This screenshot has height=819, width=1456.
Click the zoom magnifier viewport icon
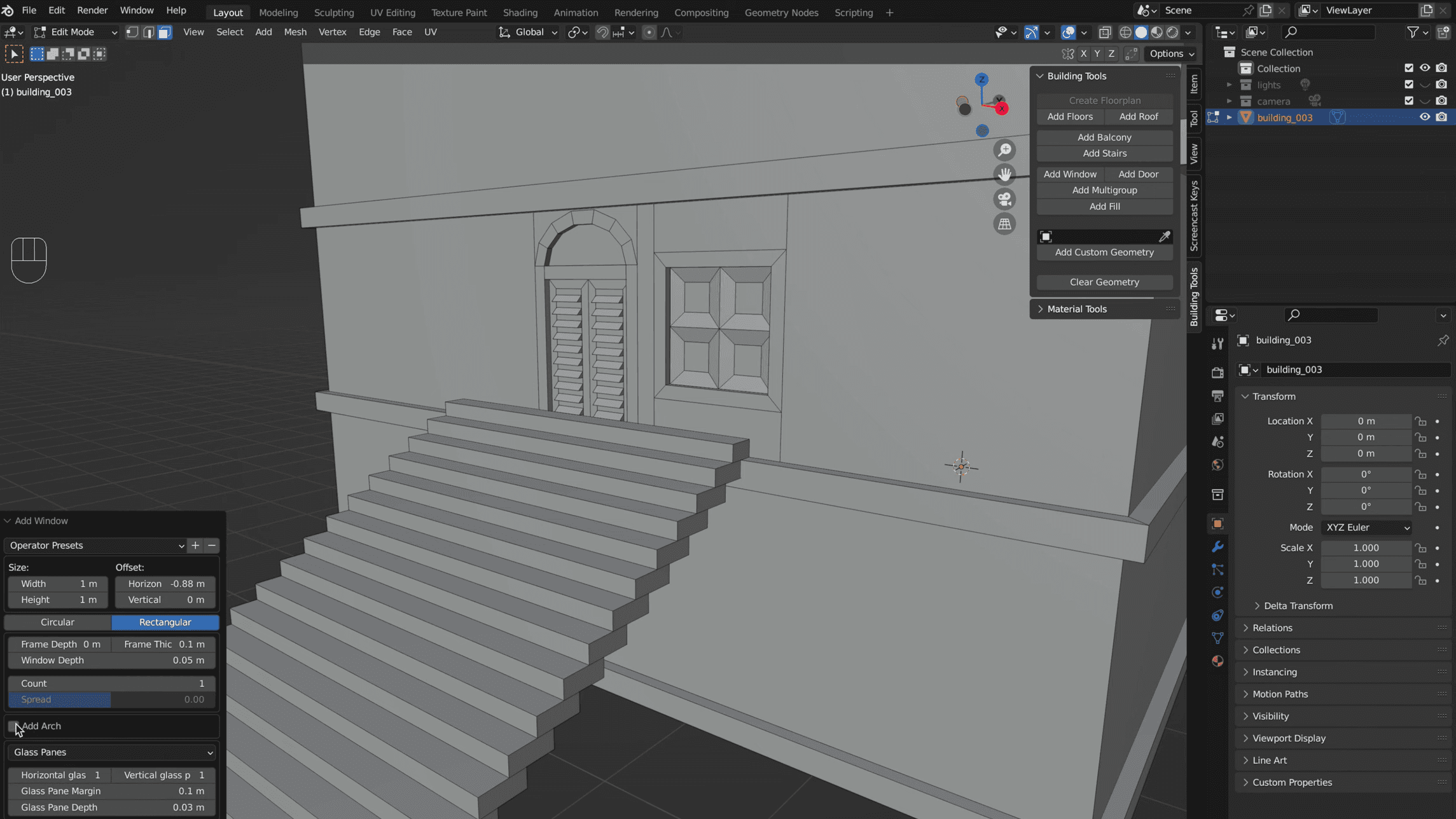tap(1004, 150)
